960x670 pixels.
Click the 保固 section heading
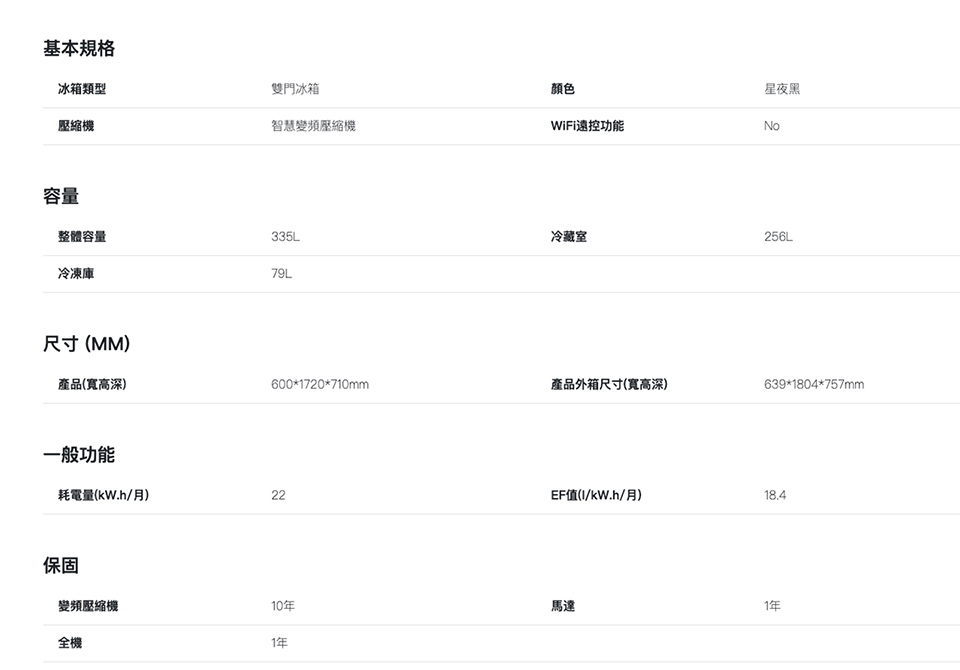61,566
